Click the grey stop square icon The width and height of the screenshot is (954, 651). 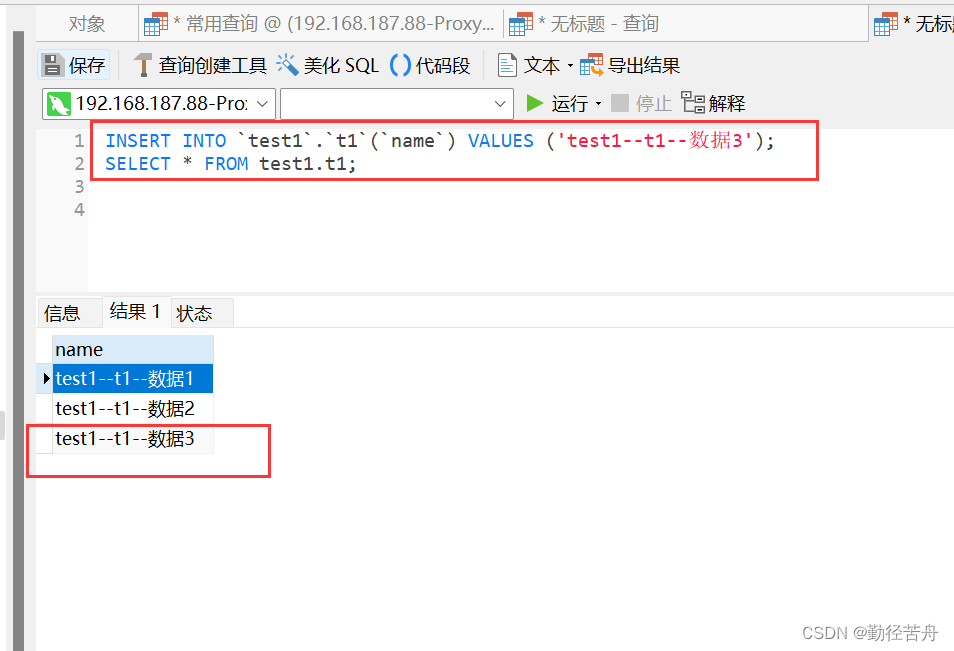click(x=619, y=103)
